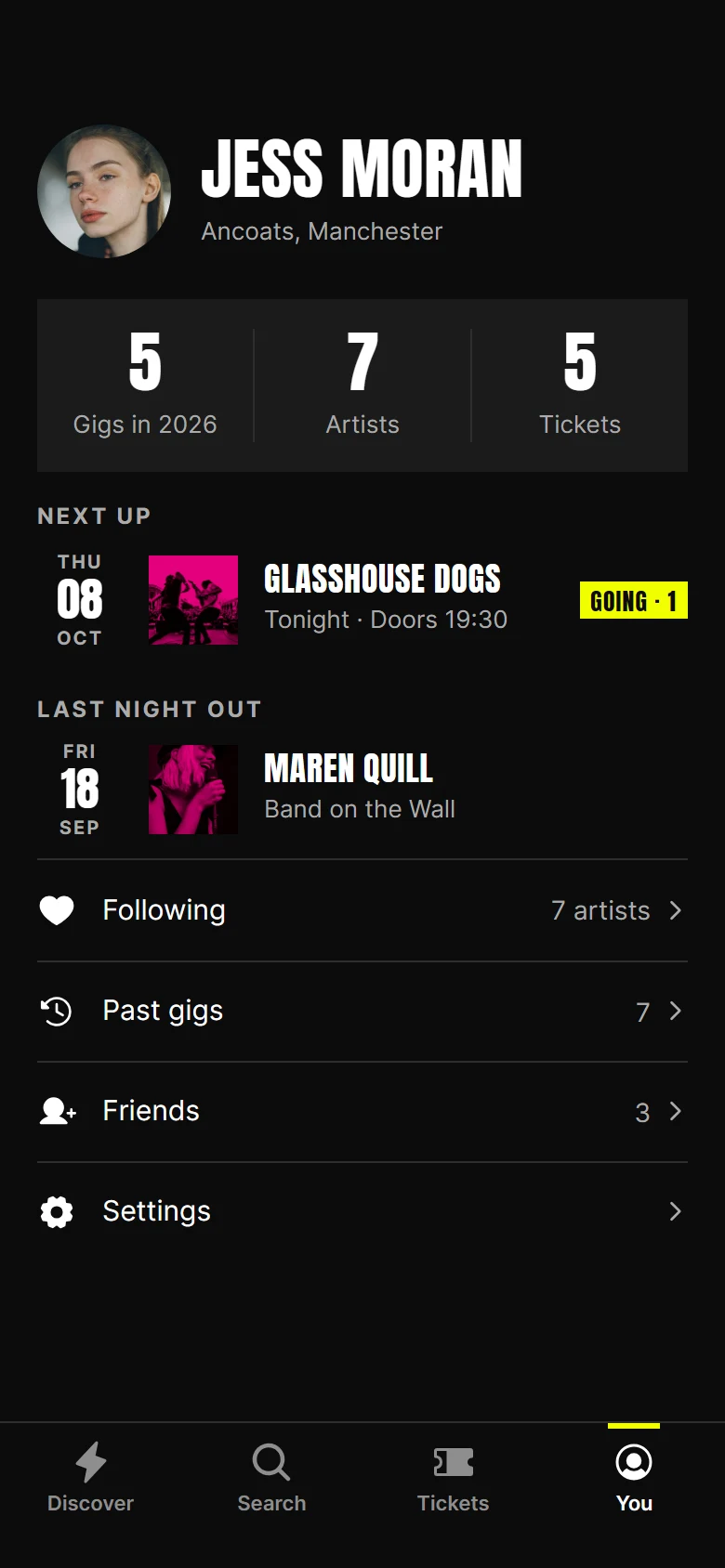Toggle the yellow Going · 1 badge
The image size is (725, 1568).
tap(634, 600)
